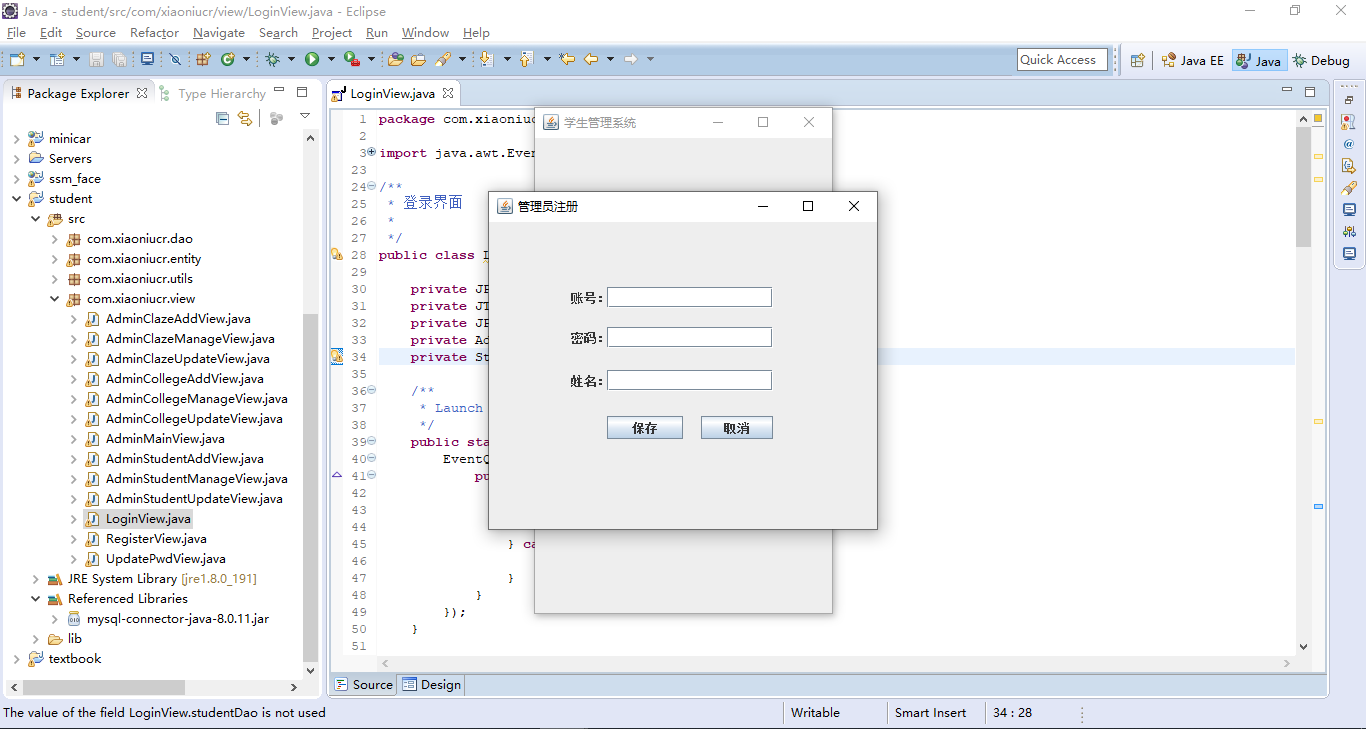Switch to the Java EE perspective
1366x729 pixels.
coord(1193,60)
